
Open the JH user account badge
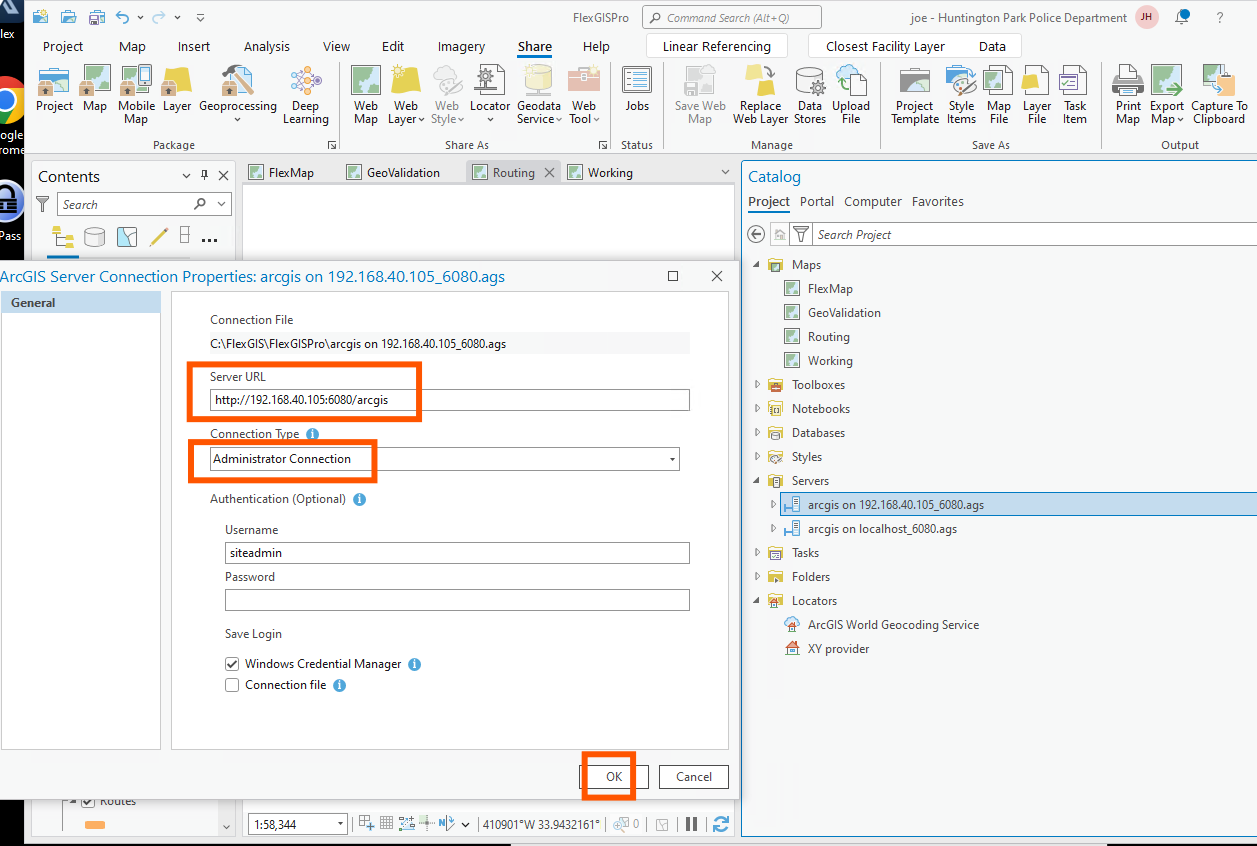pyautogui.click(x=1147, y=17)
